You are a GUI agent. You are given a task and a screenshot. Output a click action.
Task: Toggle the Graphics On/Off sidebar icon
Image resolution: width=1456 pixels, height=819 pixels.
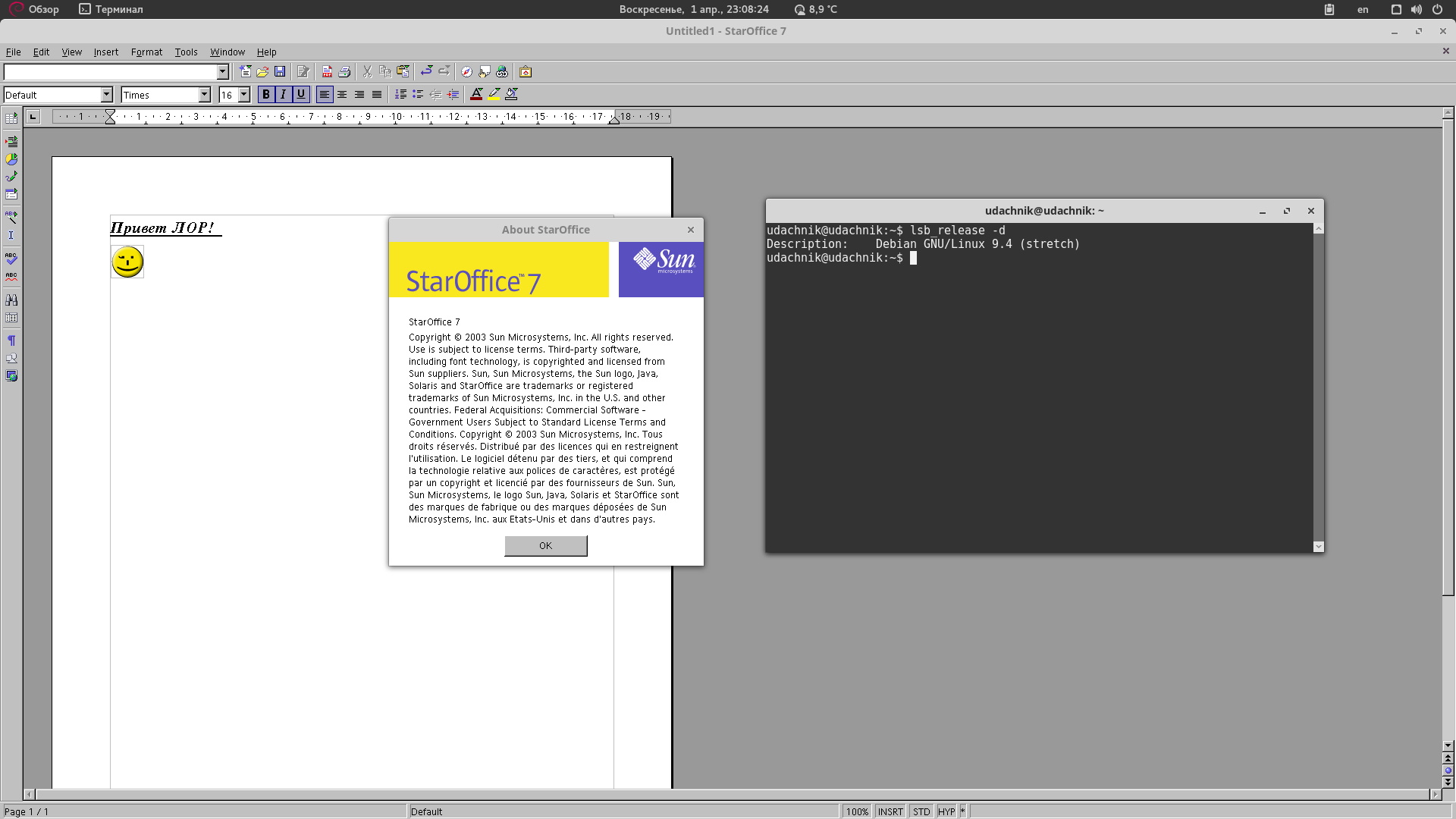tap(11, 358)
